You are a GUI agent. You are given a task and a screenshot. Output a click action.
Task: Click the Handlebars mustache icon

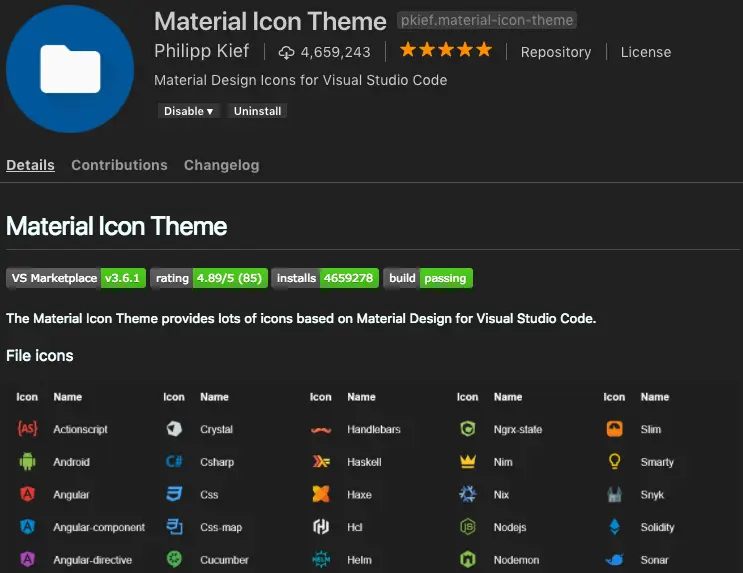coord(321,430)
